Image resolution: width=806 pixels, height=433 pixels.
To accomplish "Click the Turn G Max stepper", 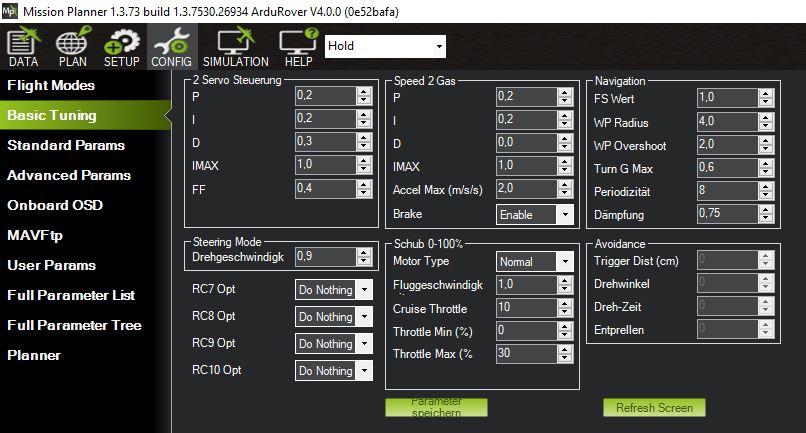I will [766, 168].
